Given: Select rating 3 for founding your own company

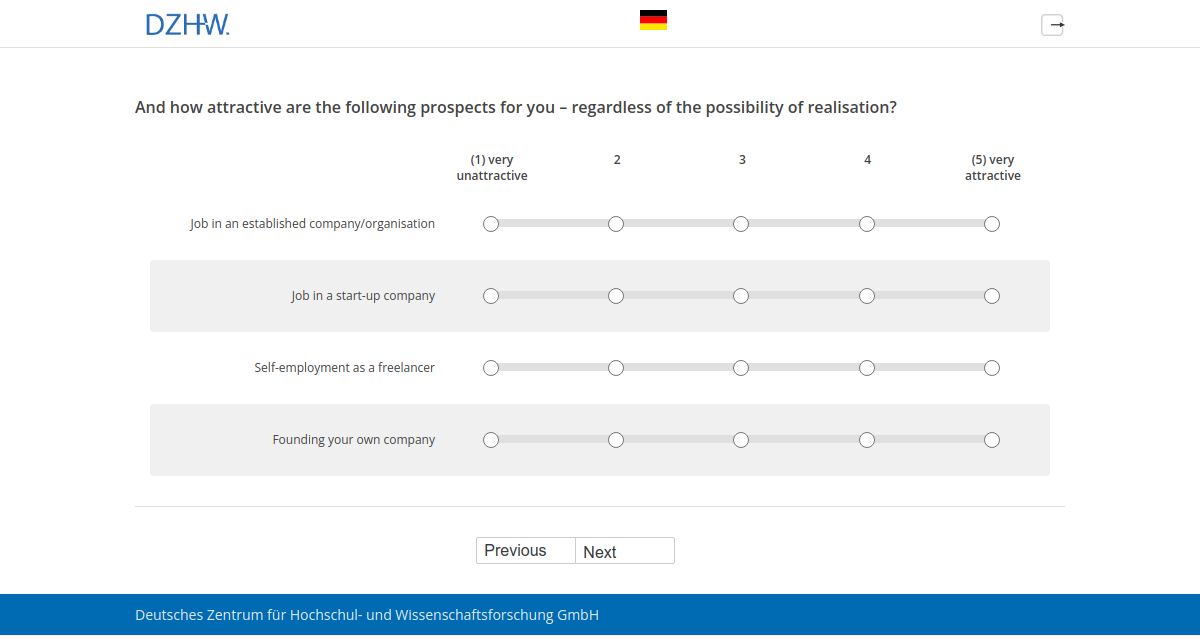Looking at the screenshot, I should click(741, 439).
